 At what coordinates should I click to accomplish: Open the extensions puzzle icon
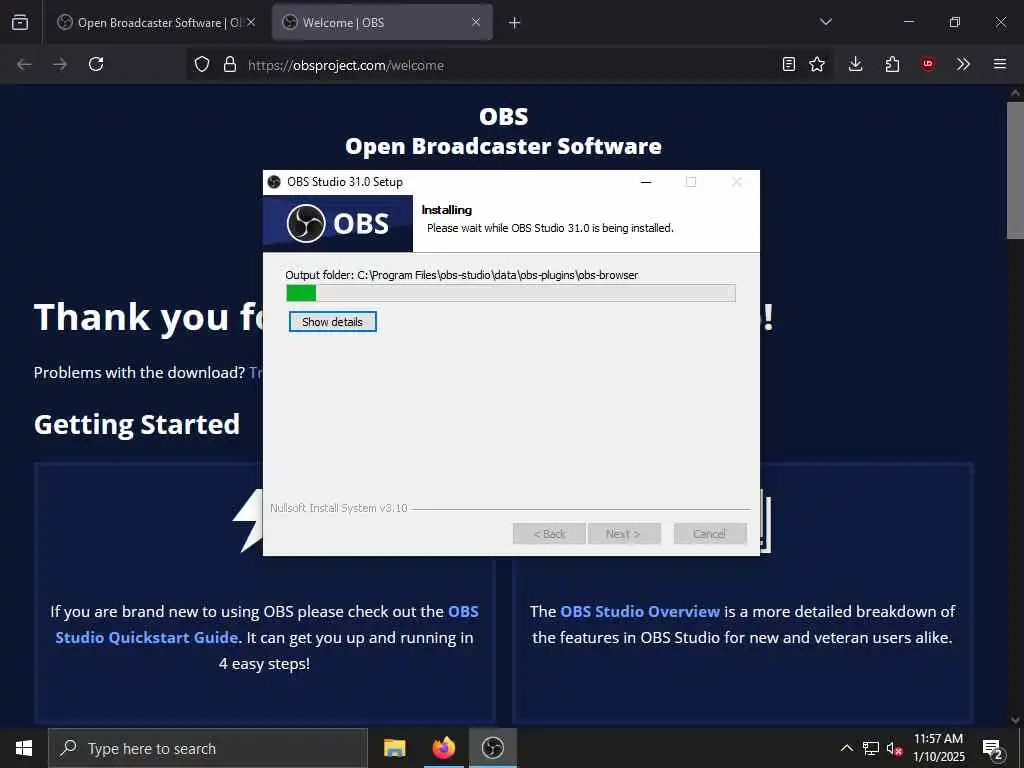tap(892, 64)
